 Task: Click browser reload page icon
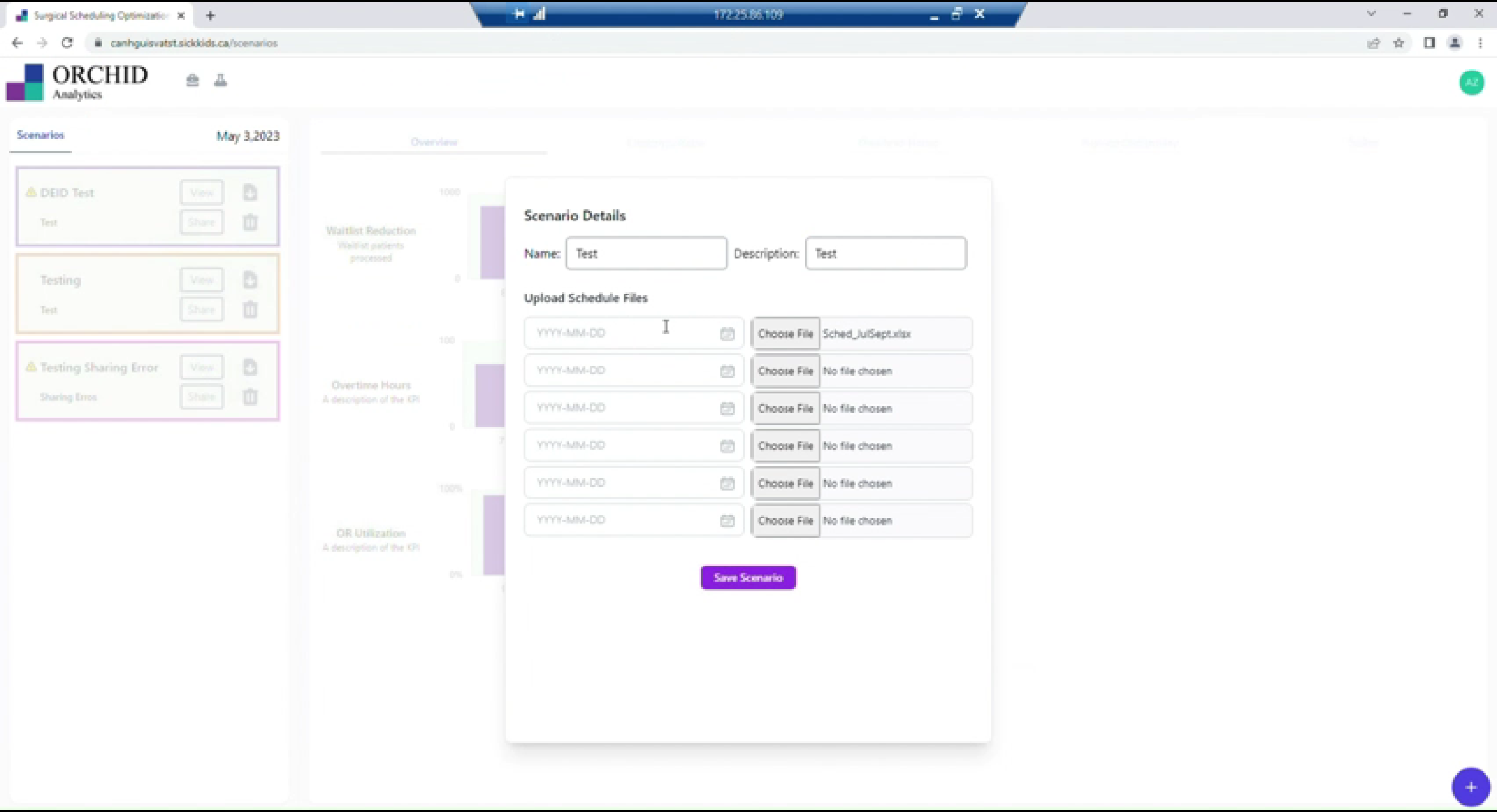[67, 43]
